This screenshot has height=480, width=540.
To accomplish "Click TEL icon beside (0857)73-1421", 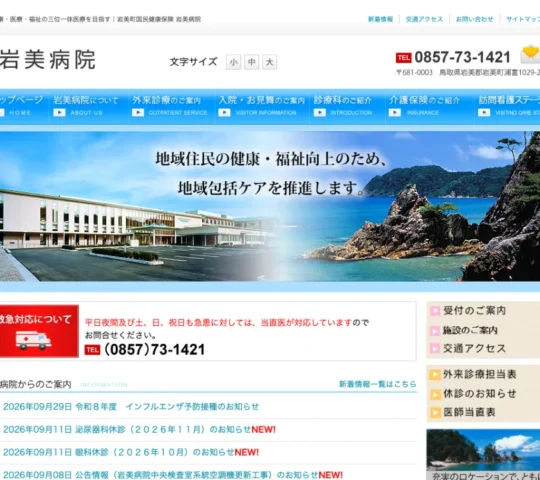I will (92, 350).
